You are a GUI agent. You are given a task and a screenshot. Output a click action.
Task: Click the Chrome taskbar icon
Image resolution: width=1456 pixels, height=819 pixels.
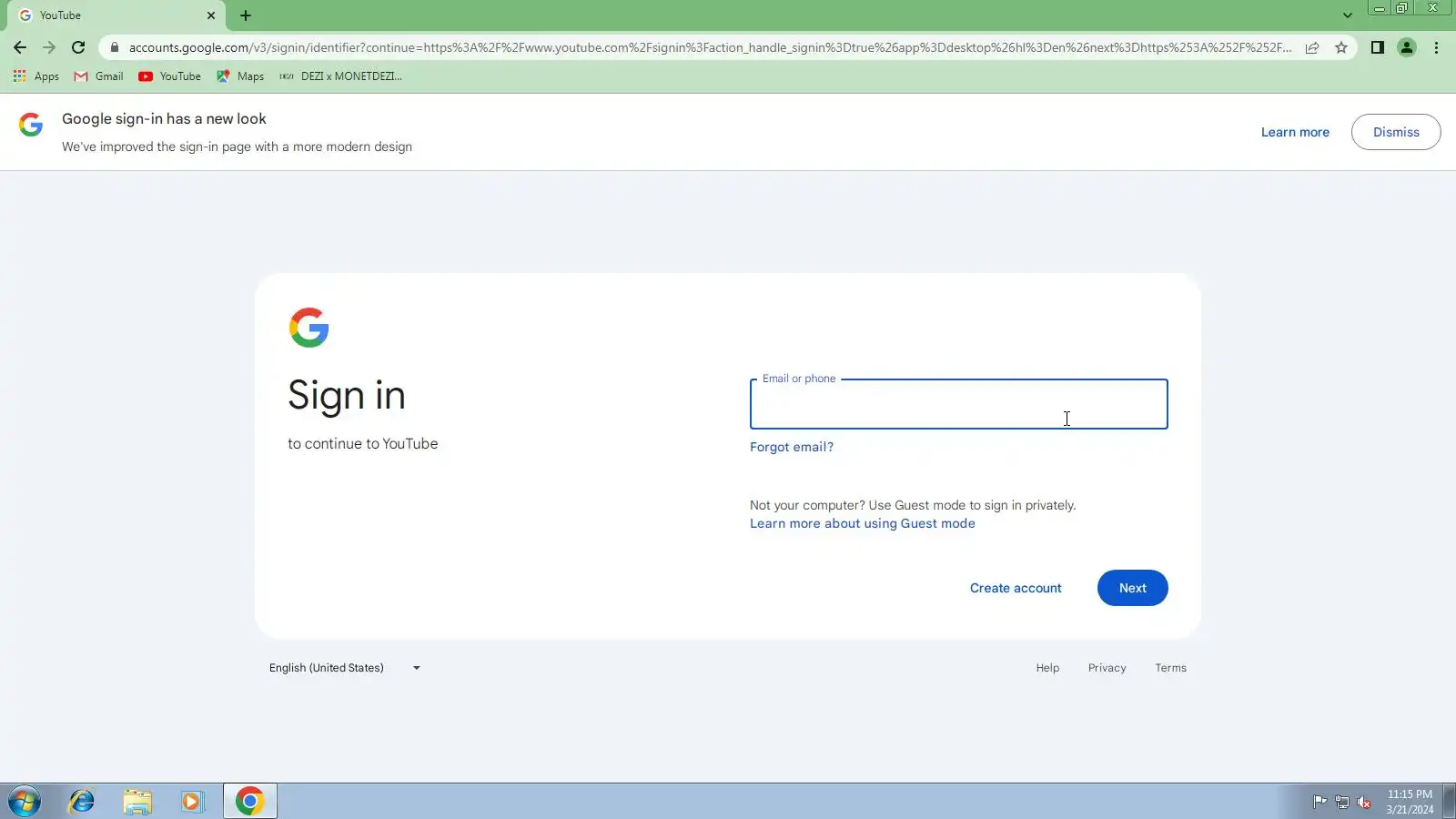tap(250, 802)
